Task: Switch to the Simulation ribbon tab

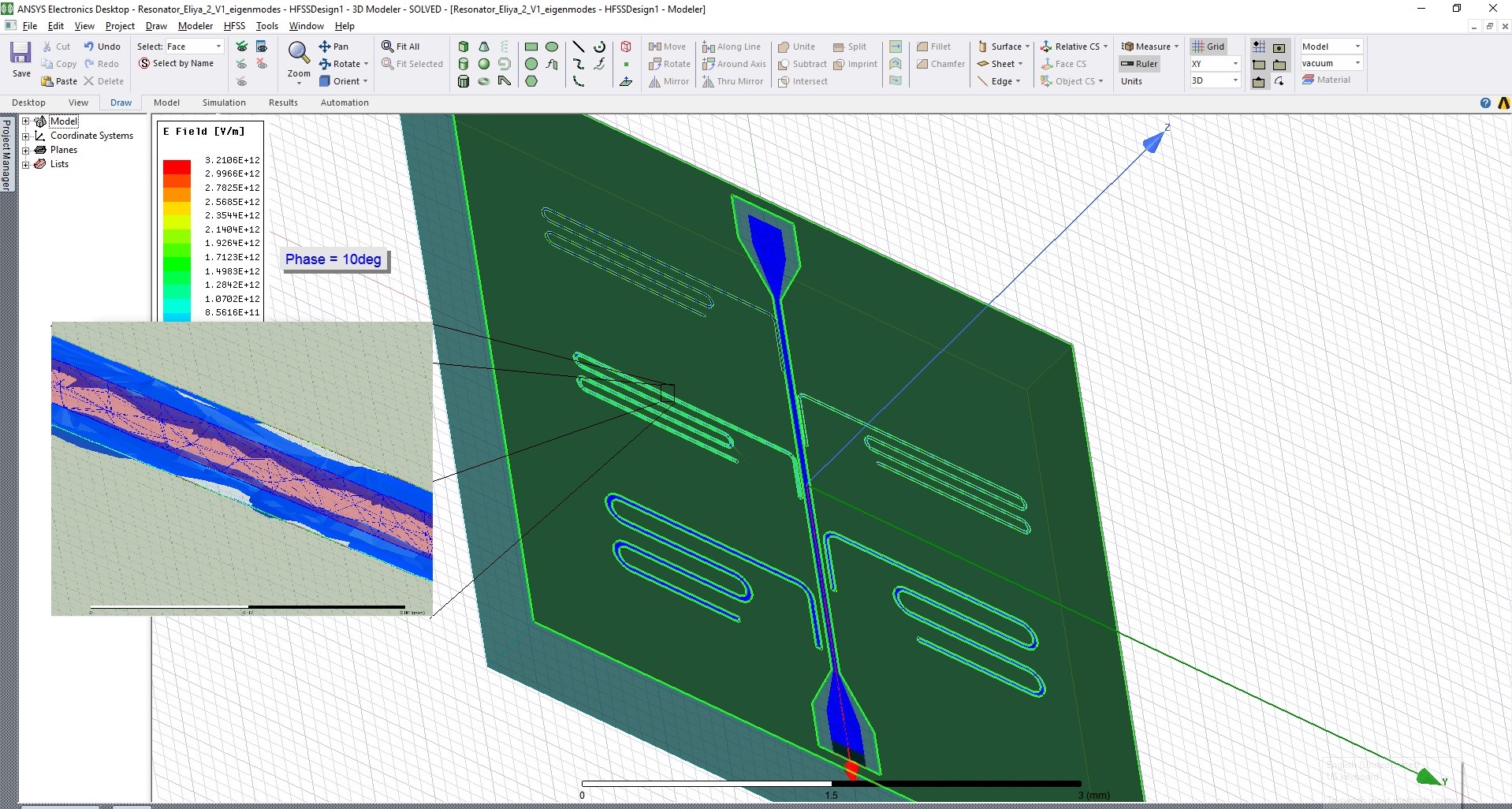Action: click(224, 103)
